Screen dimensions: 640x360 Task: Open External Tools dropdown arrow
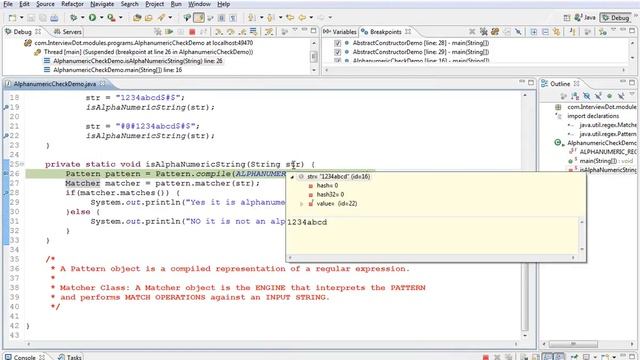click(120, 18)
